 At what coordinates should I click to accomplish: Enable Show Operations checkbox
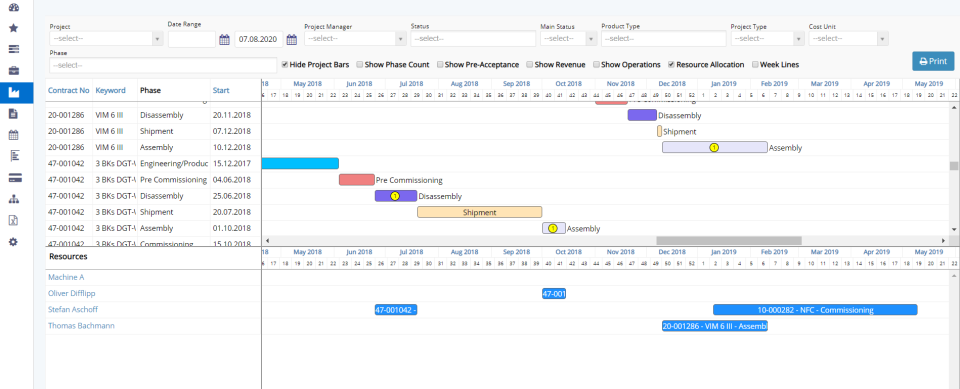click(x=596, y=64)
